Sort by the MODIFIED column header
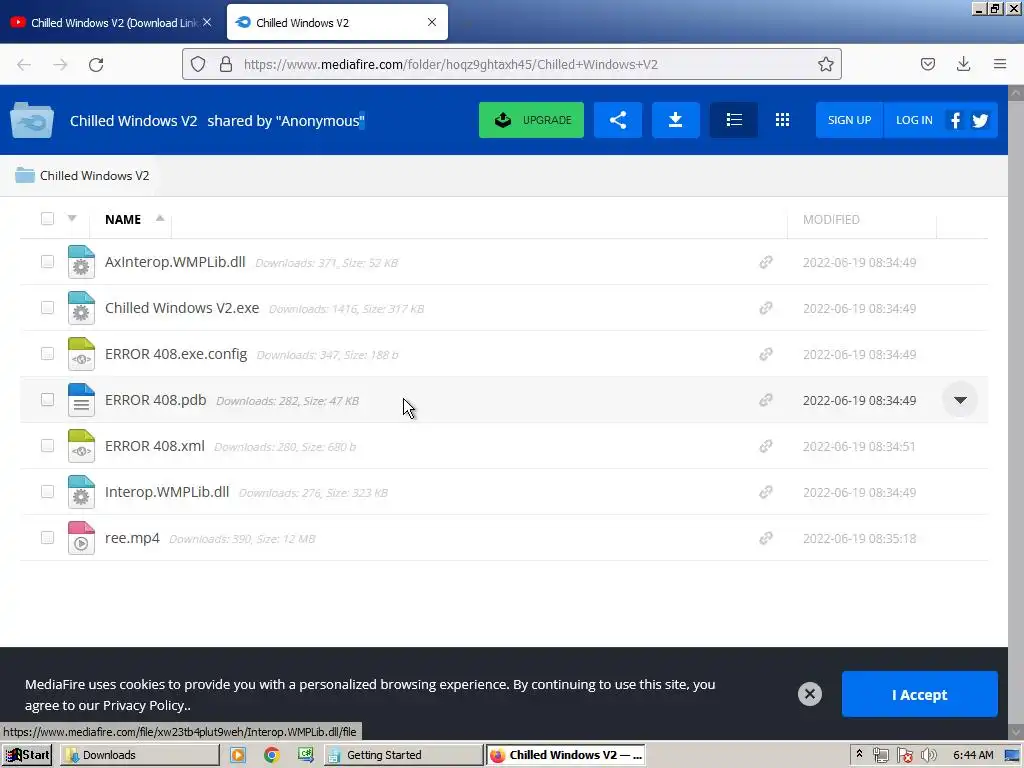This screenshot has width=1024, height=768. [831, 219]
